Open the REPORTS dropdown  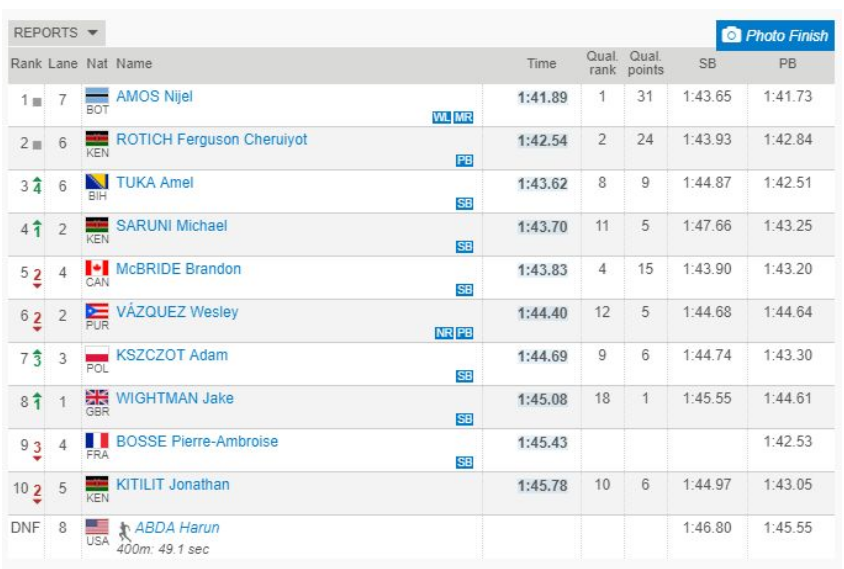click(x=57, y=33)
